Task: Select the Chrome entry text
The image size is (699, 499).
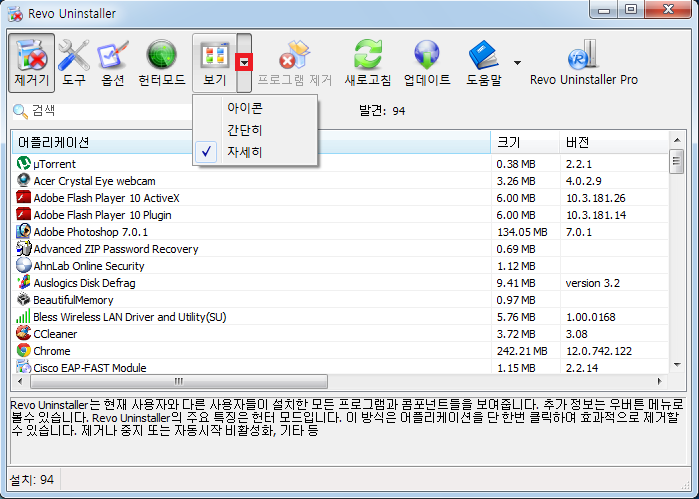Action: pyautogui.click(x=52, y=351)
